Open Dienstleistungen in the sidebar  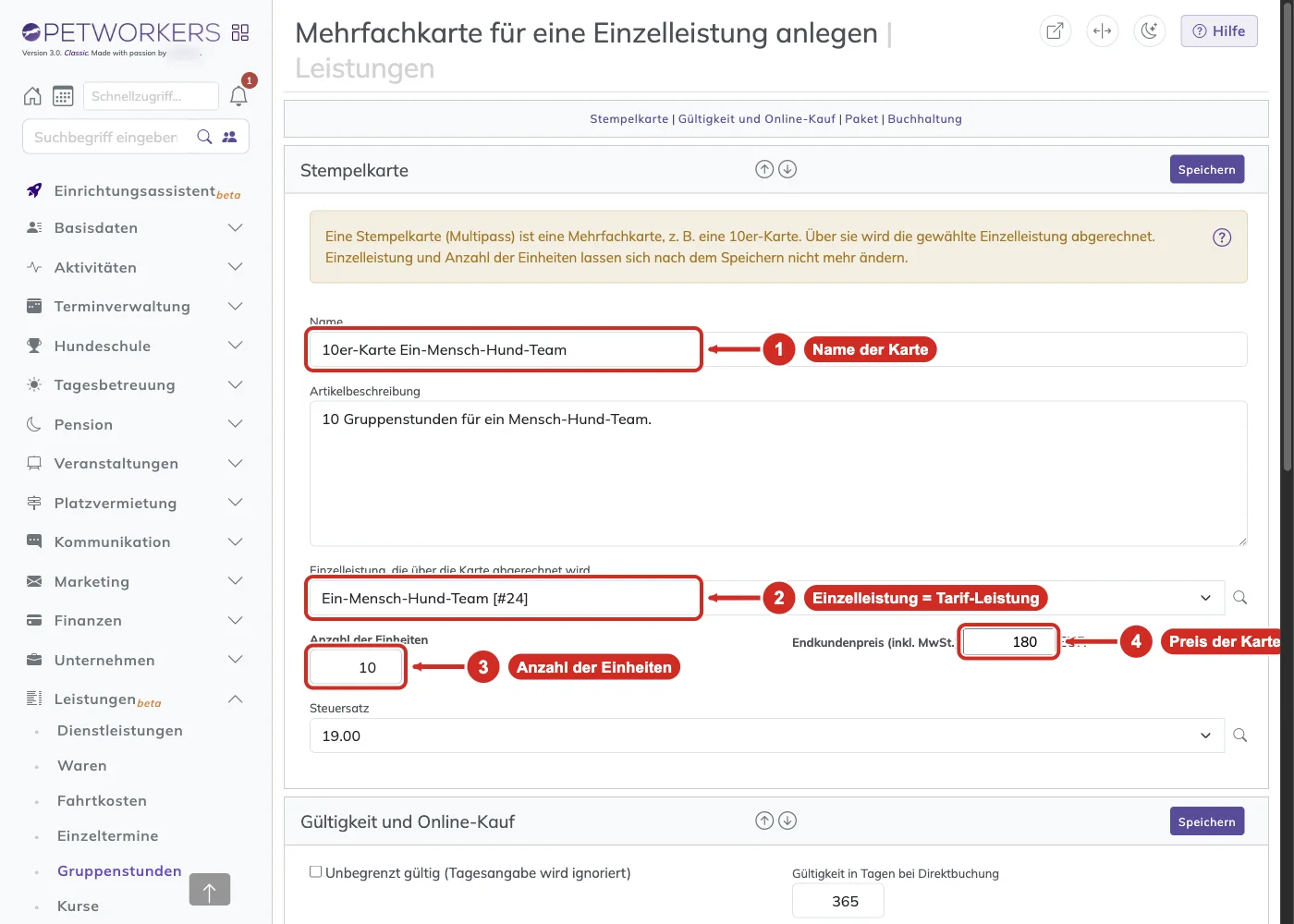120,730
